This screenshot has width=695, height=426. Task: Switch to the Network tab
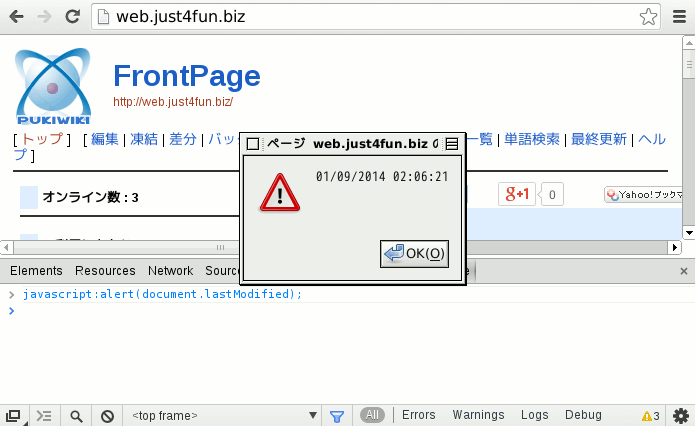170,271
